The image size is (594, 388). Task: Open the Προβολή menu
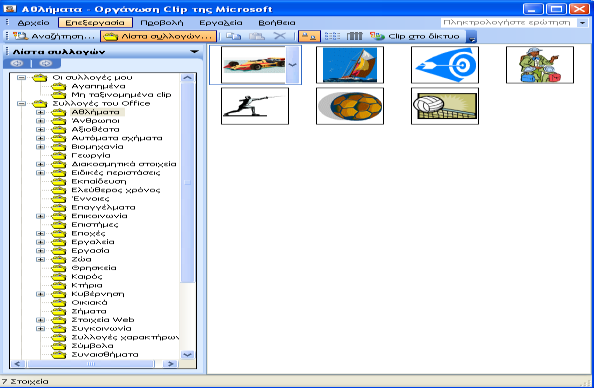coord(162,23)
